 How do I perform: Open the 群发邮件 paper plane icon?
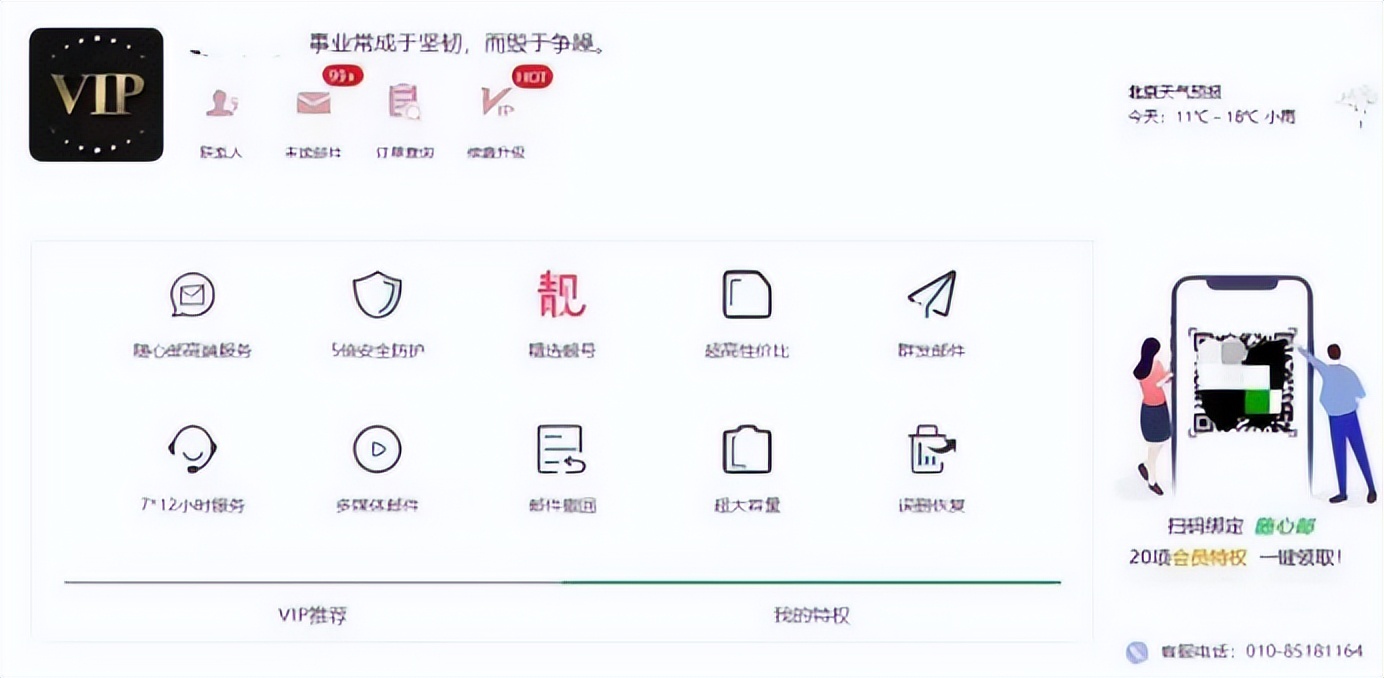(932, 294)
